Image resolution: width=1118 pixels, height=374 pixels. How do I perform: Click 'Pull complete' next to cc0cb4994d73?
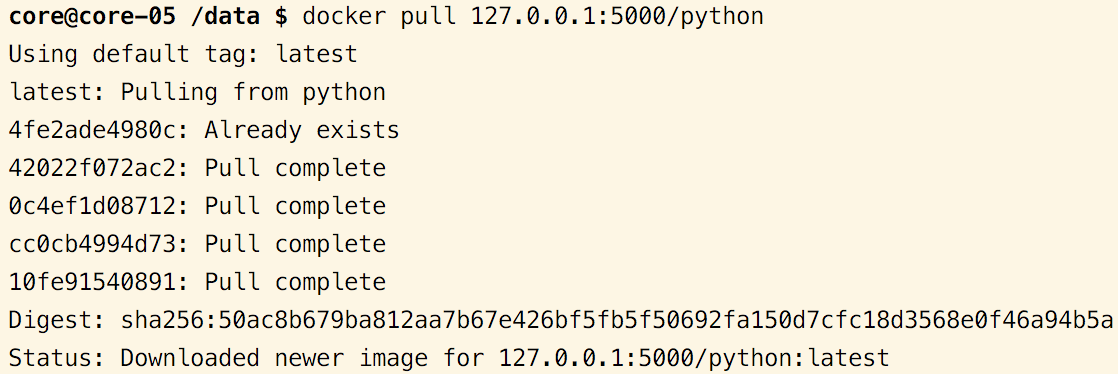pyautogui.click(x=295, y=245)
